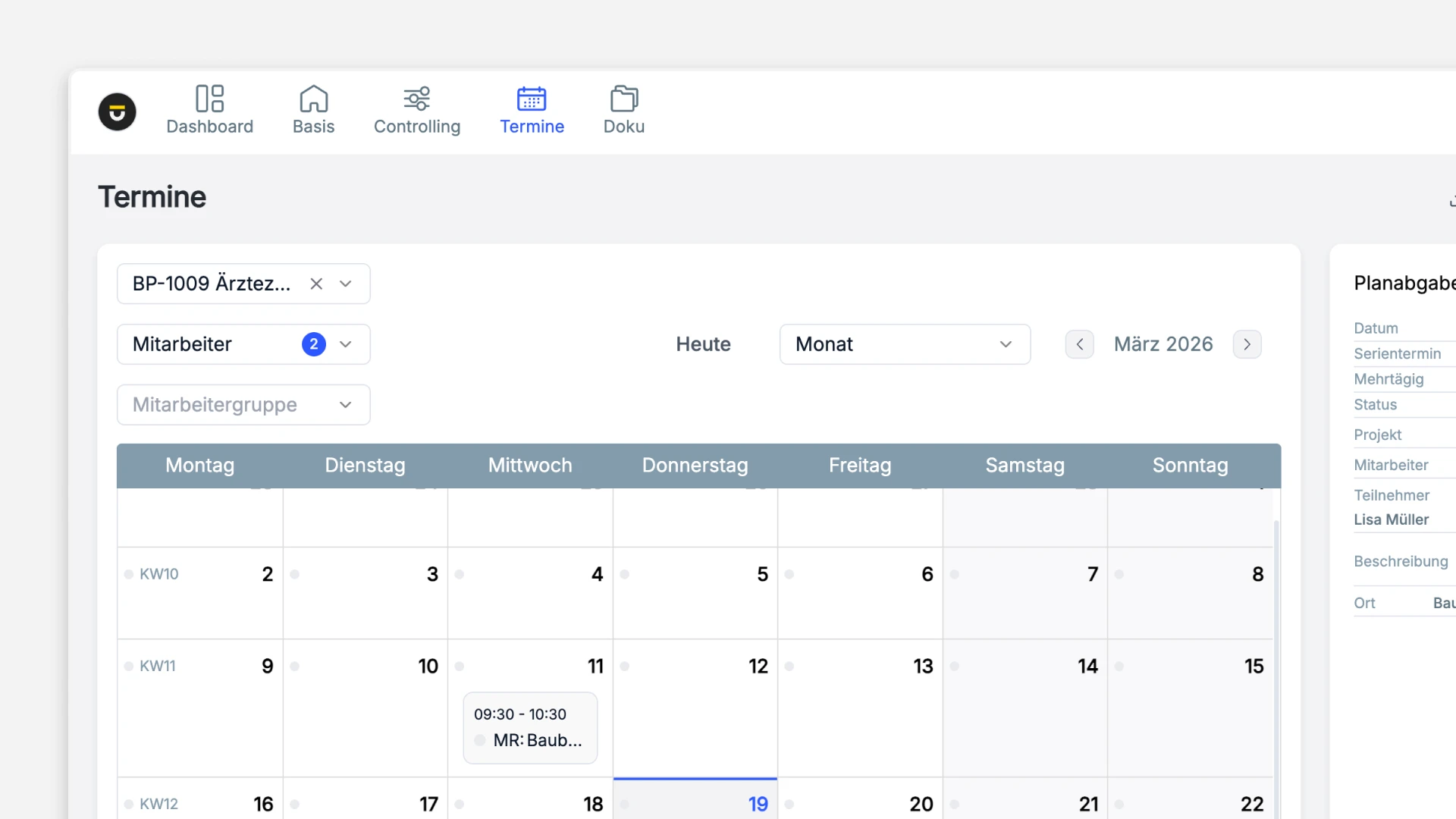The width and height of the screenshot is (1456, 819).
Task: Go to previous month arrow
Action: (1079, 344)
